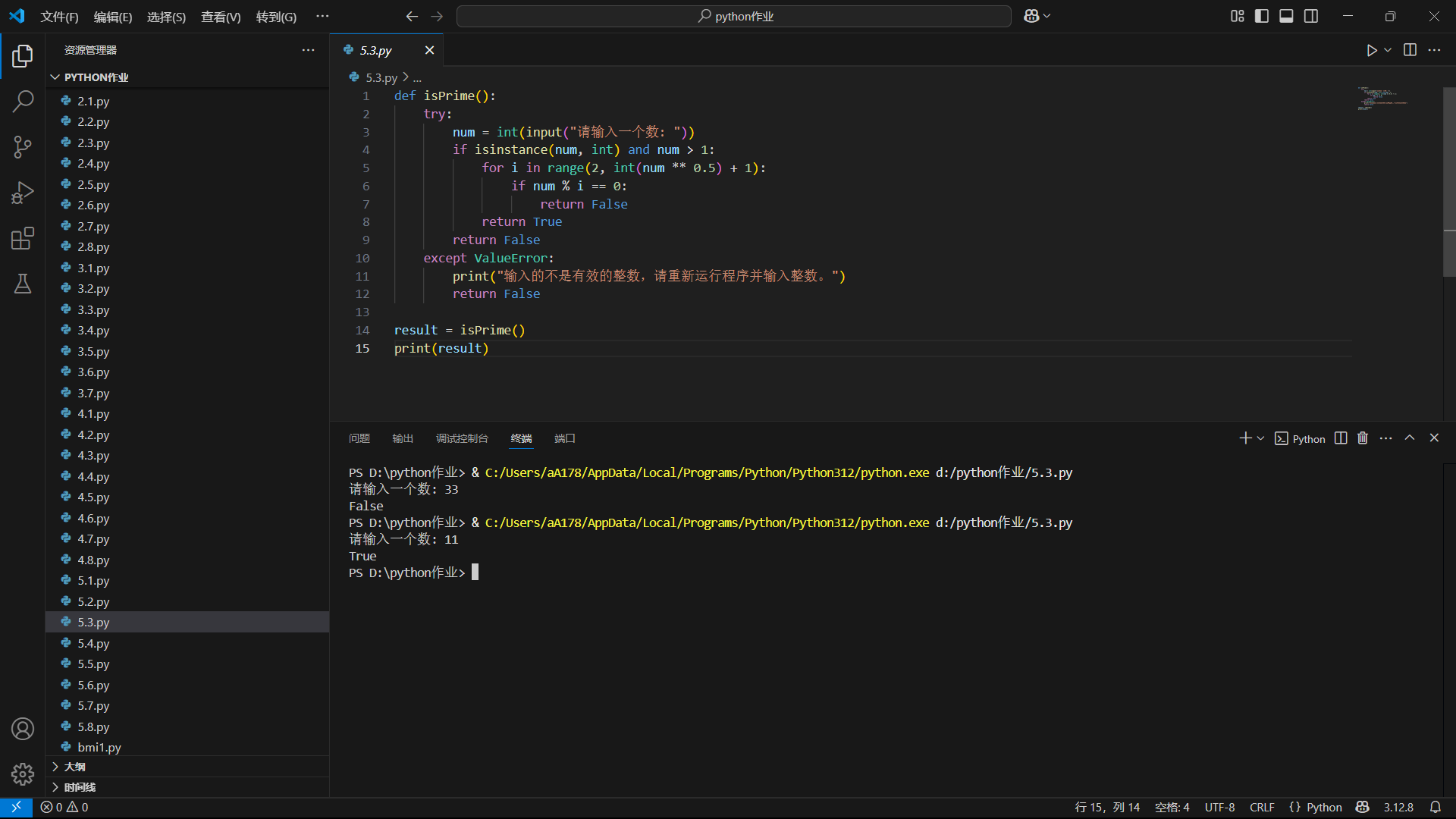
Task: Open the new terminal launch profile dropdown
Action: click(x=1260, y=438)
